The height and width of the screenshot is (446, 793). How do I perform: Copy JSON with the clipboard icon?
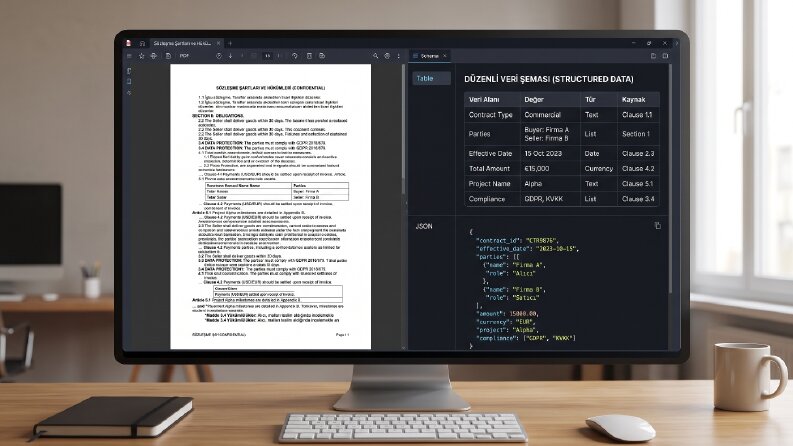pos(657,226)
